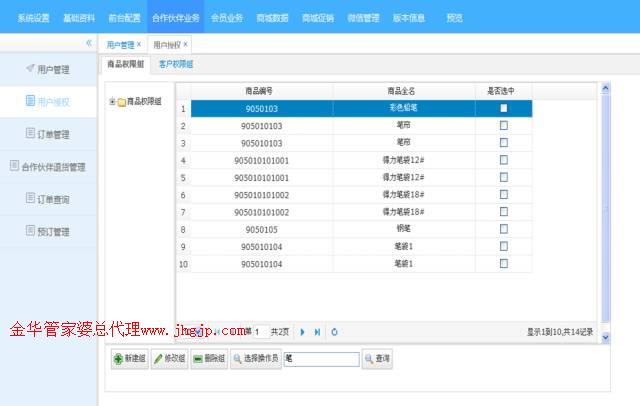Open 预订管理 in the sidebar

click(x=48, y=231)
